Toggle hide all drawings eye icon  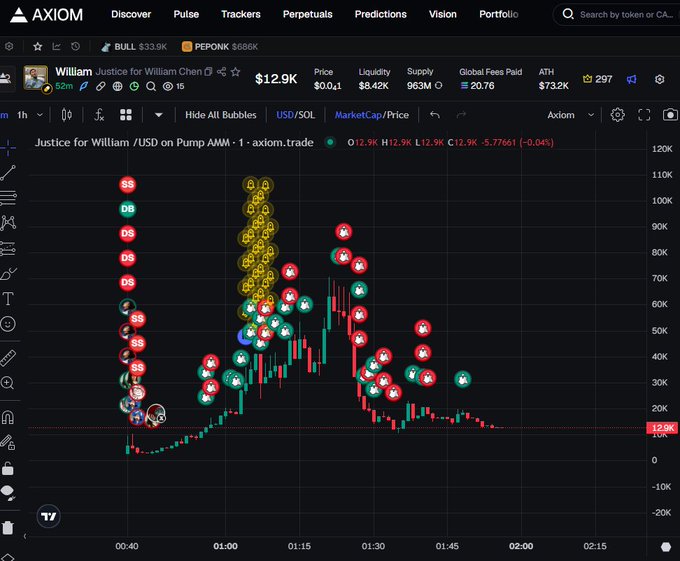point(8,493)
